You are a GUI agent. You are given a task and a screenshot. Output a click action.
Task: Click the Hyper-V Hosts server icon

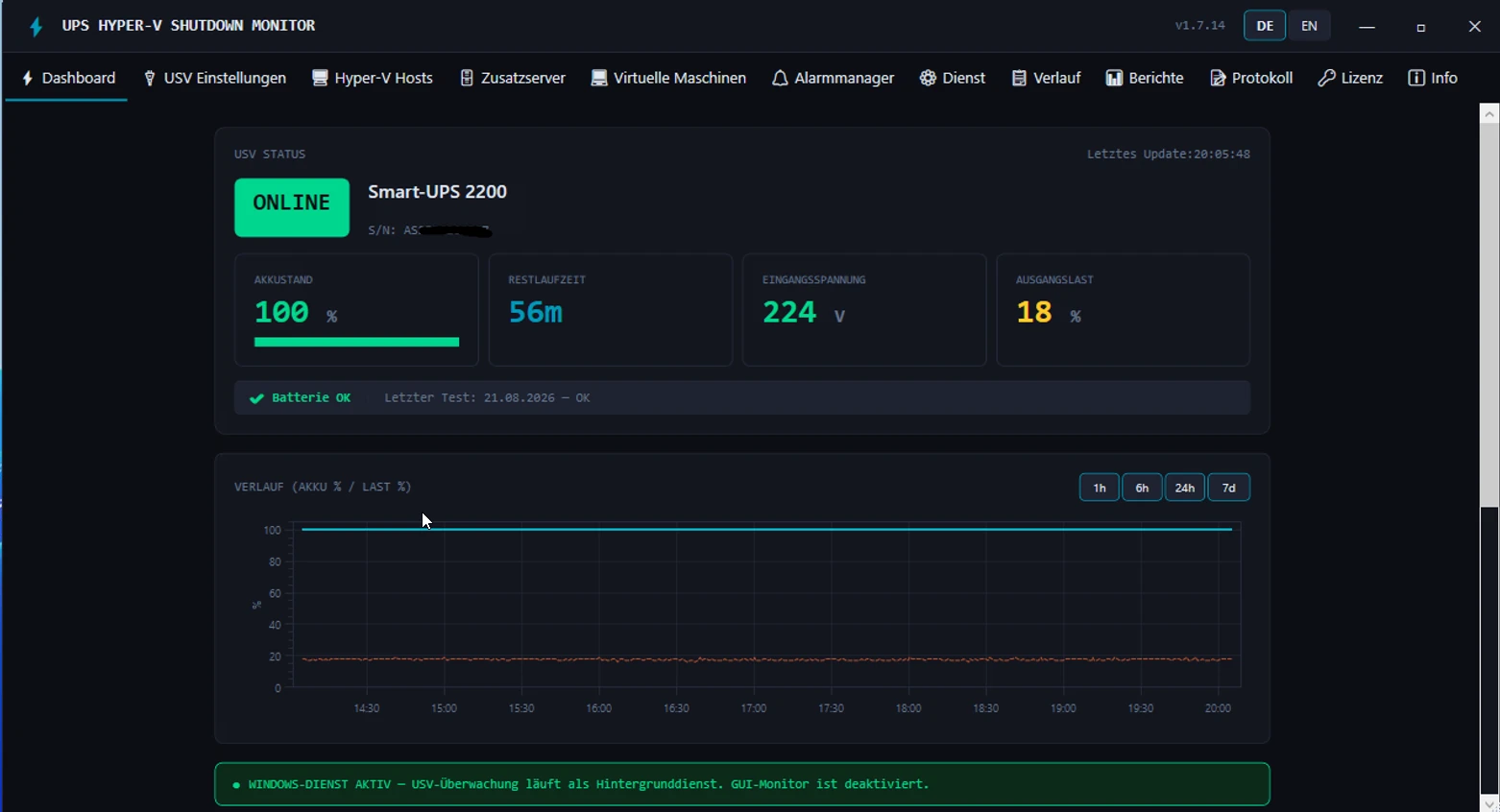point(320,78)
